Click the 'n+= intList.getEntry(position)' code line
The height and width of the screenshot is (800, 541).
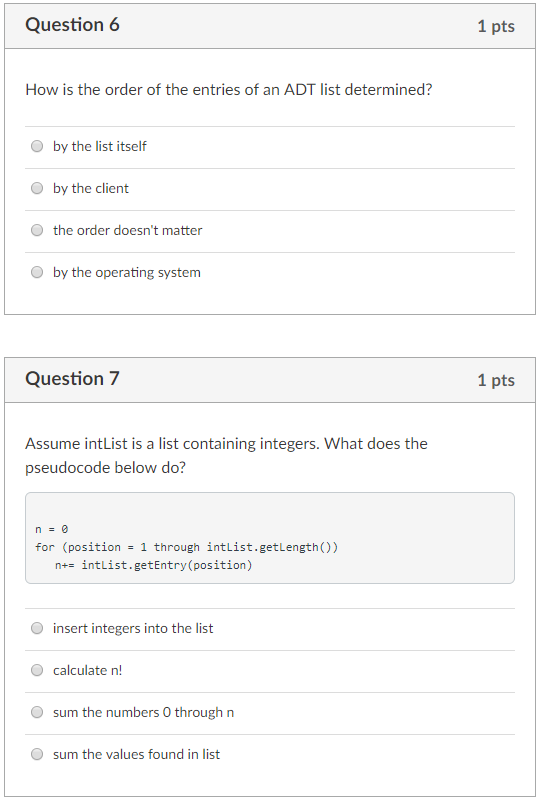pos(153,565)
